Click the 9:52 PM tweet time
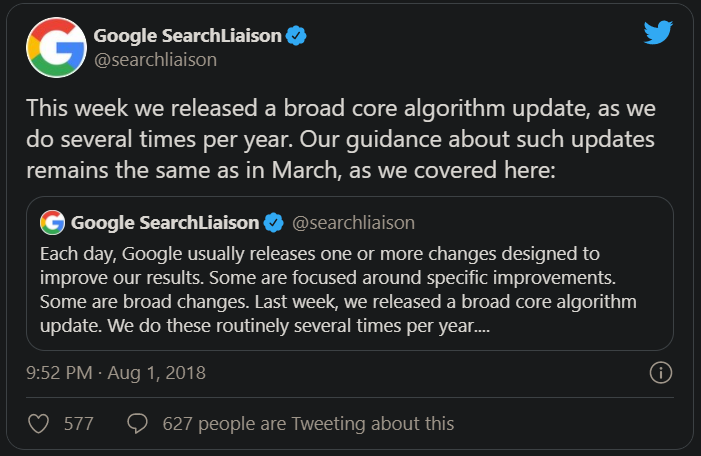This screenshot has width=701, height=456. tap(60, 373)
